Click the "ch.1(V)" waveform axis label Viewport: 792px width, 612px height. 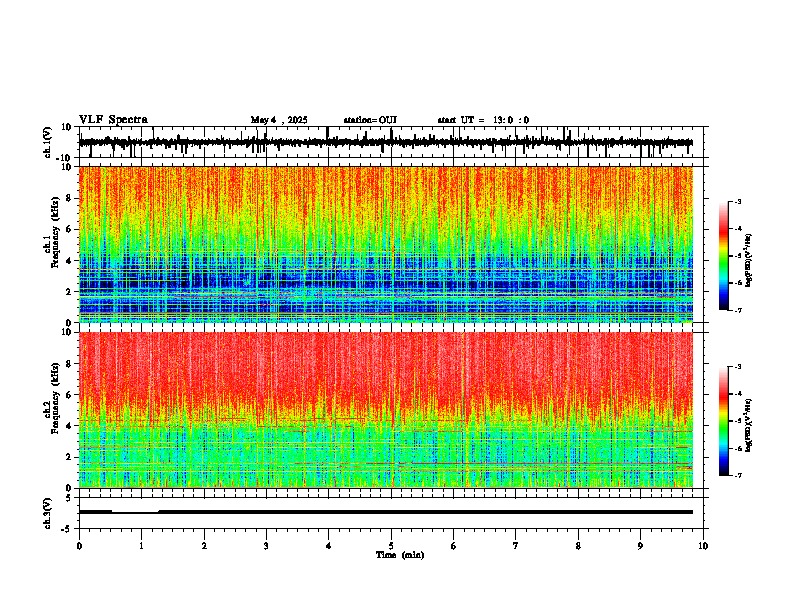[x=48, y=142]
